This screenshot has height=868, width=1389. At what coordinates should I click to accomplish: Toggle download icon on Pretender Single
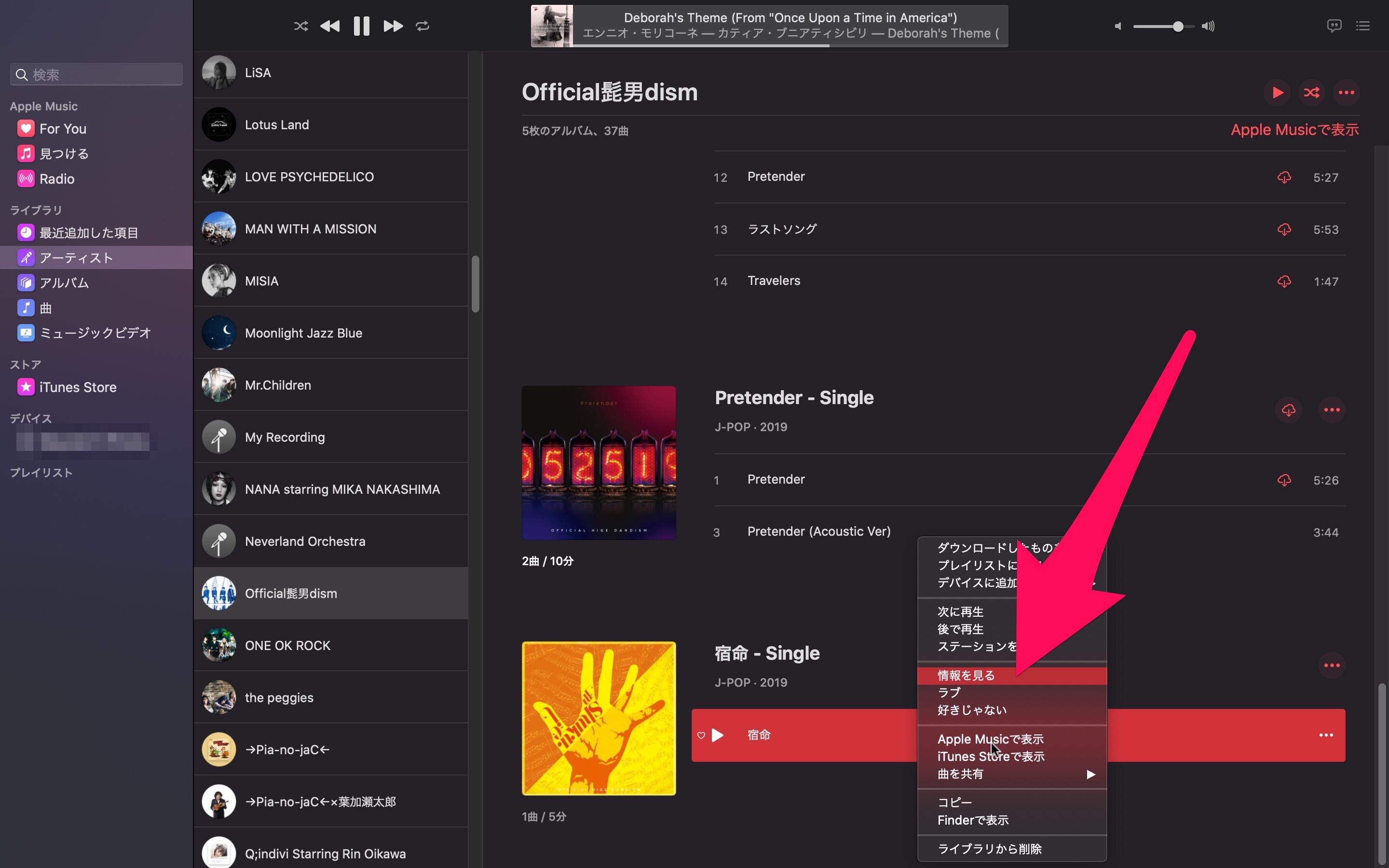pos(1288,410)
